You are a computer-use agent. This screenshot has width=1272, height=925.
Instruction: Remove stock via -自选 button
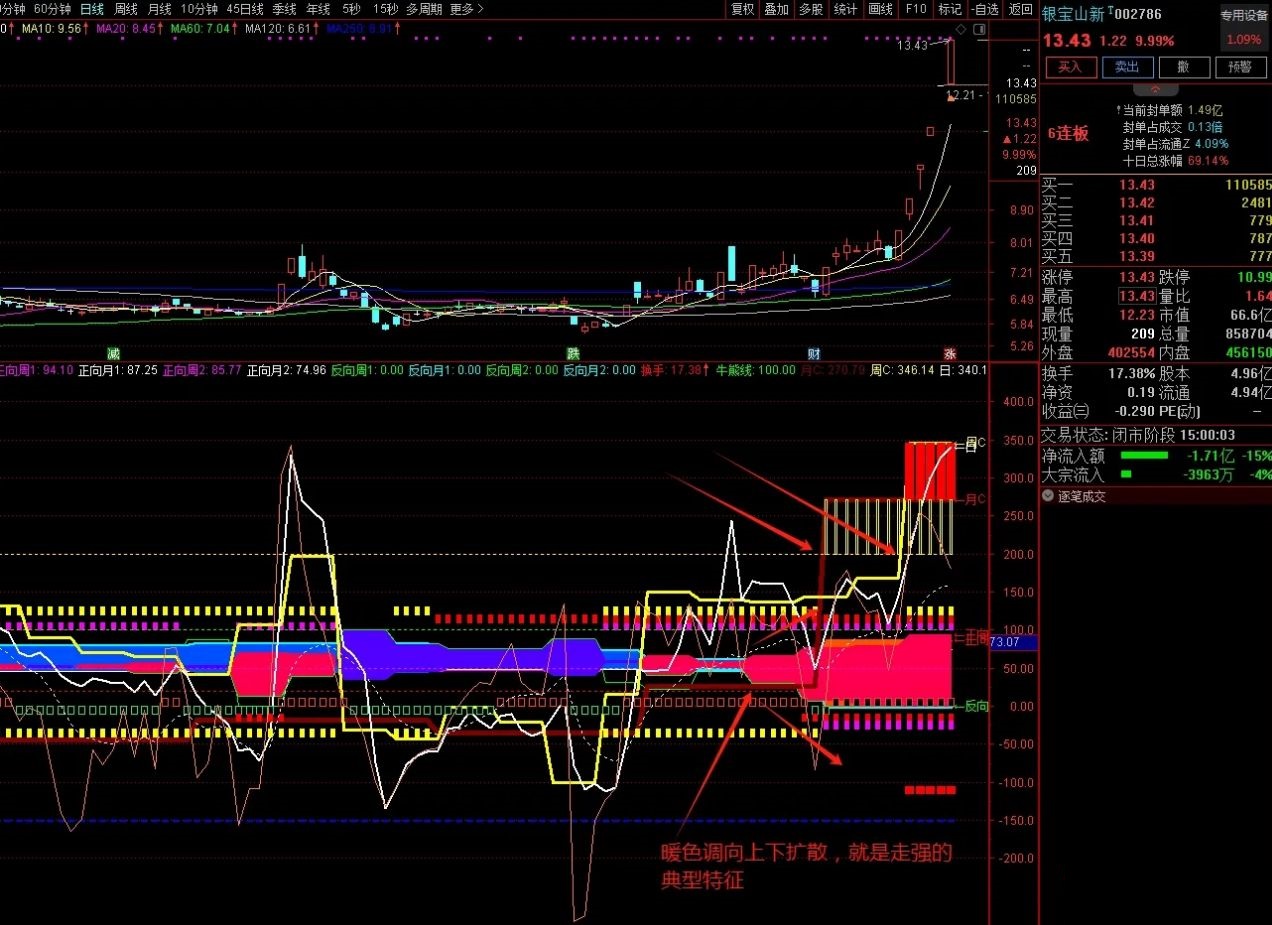(984, 9)
